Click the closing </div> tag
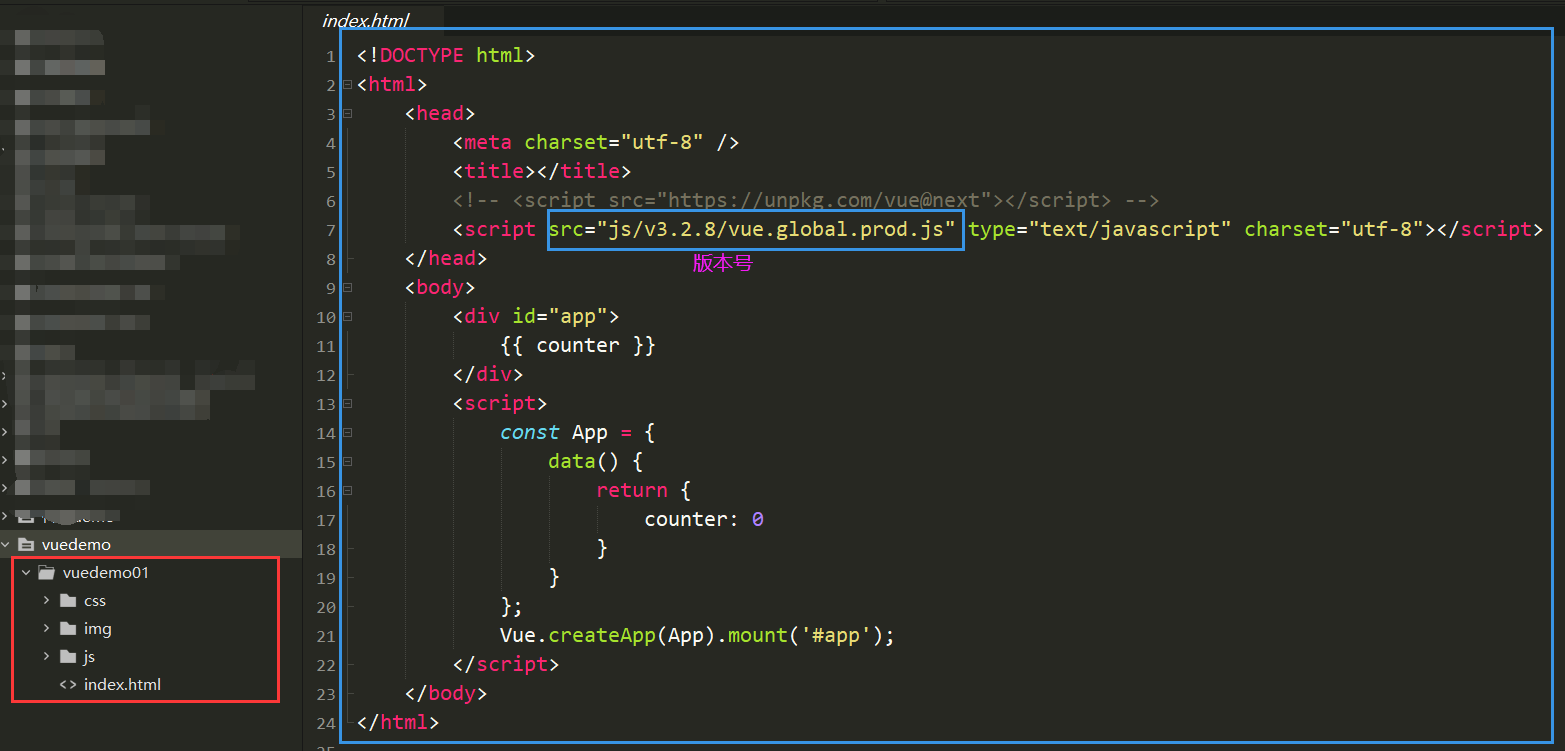 488,375
